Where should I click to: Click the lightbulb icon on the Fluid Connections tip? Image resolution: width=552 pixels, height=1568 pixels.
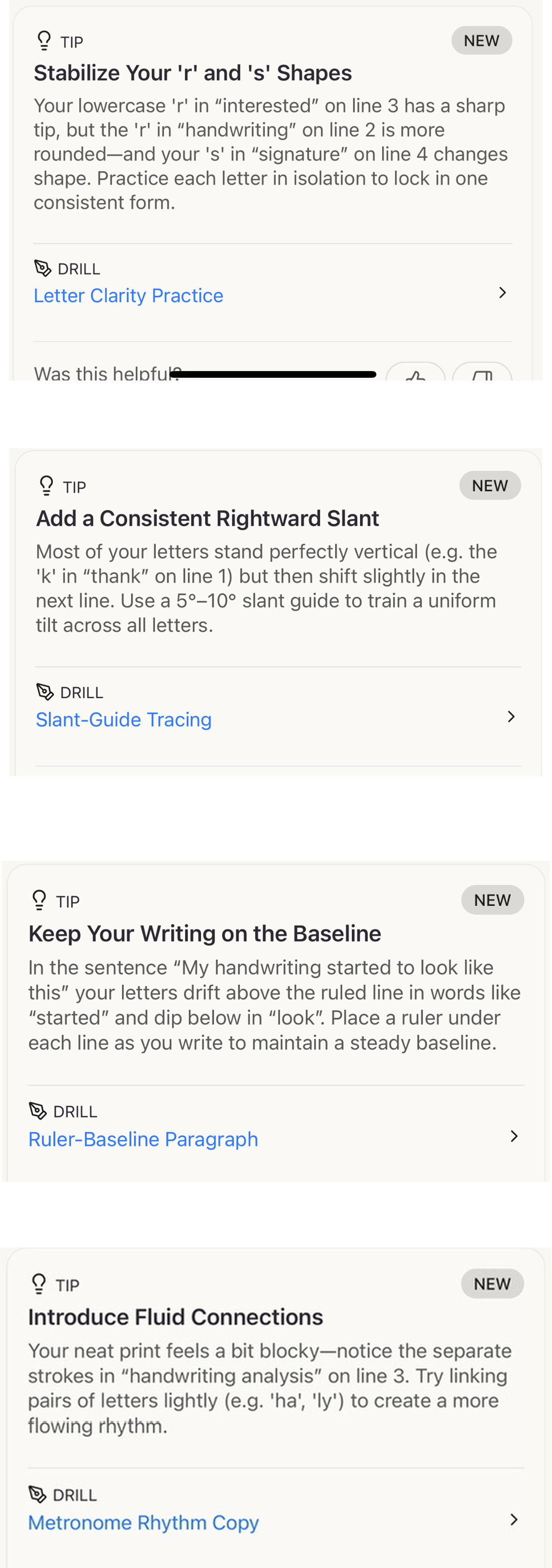(39, 1284)
